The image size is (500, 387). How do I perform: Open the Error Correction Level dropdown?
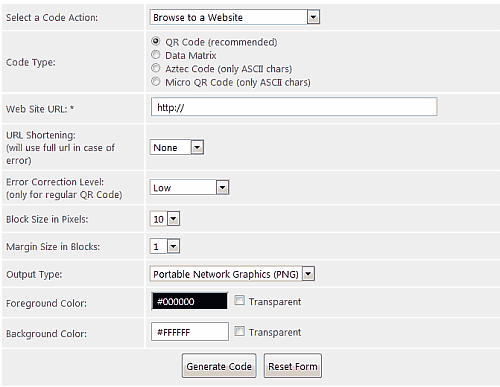(189, 187)
